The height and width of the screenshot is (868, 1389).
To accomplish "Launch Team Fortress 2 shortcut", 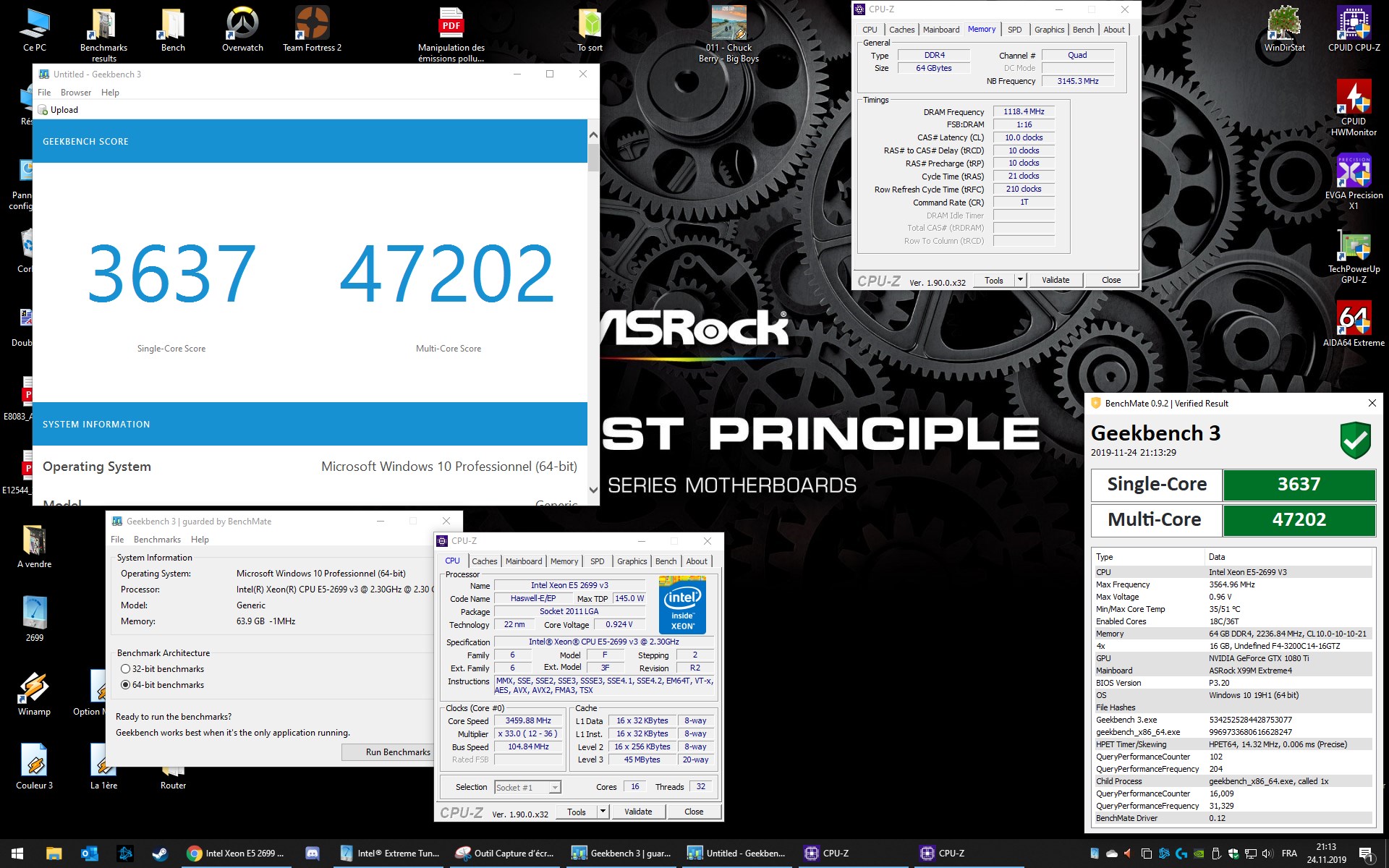I will pos(312,30).
